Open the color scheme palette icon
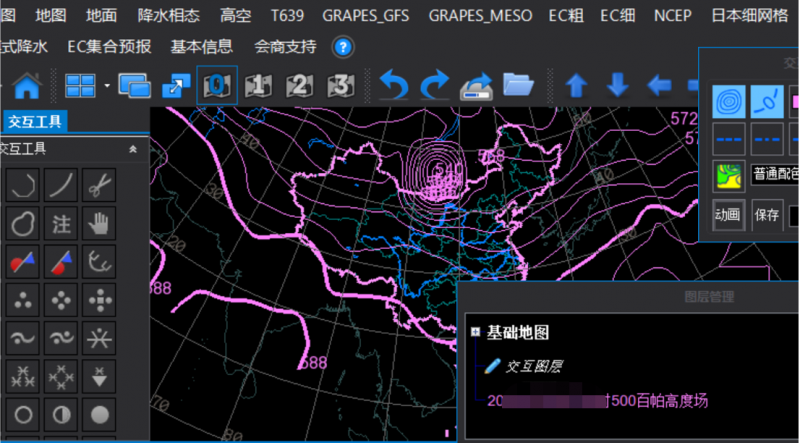Image resolution: width=800 pixels, height=443 pixels. click(x=728, y=175)
